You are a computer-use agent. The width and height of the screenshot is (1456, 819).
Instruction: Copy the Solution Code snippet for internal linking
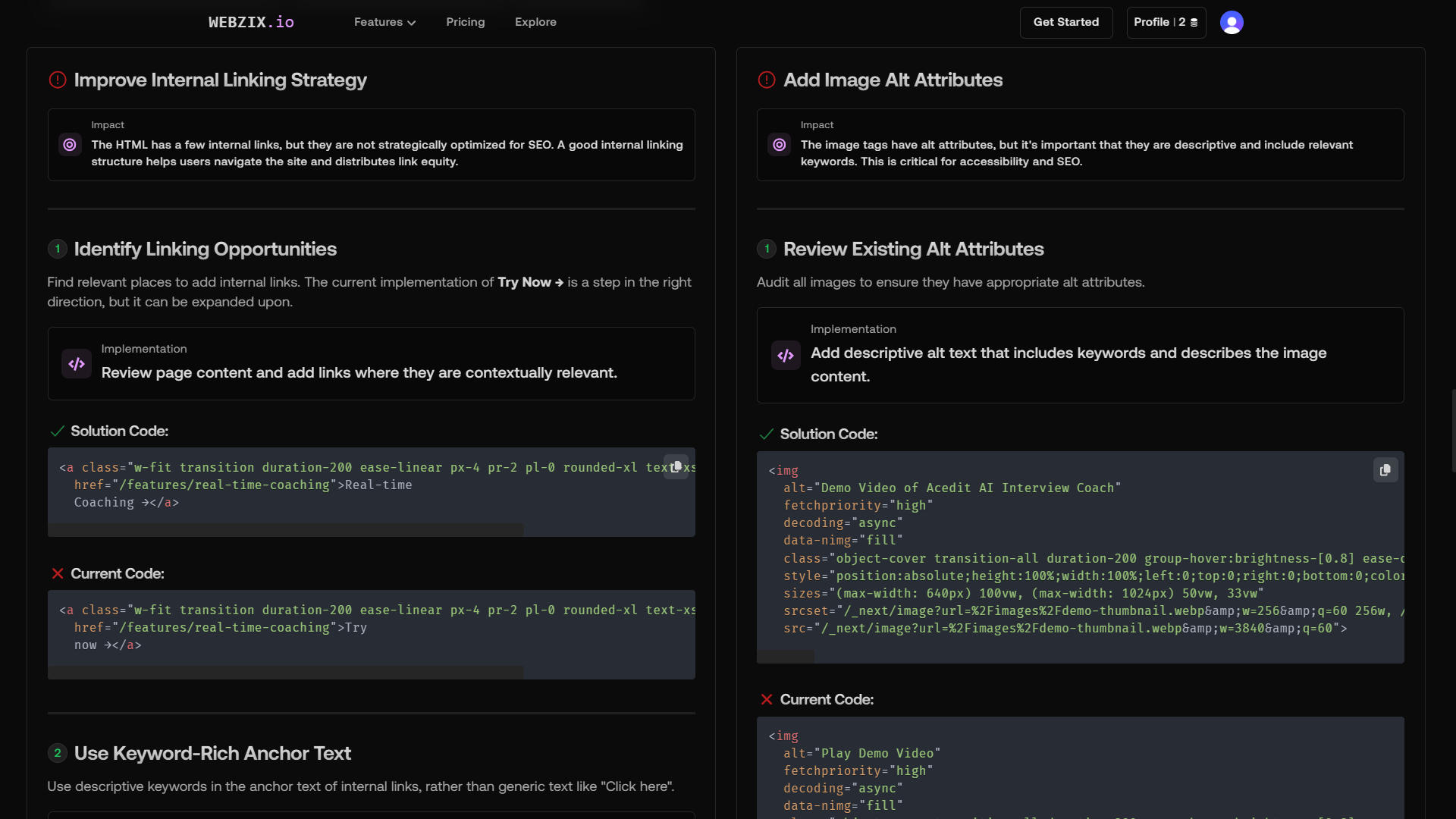(676, 466)
